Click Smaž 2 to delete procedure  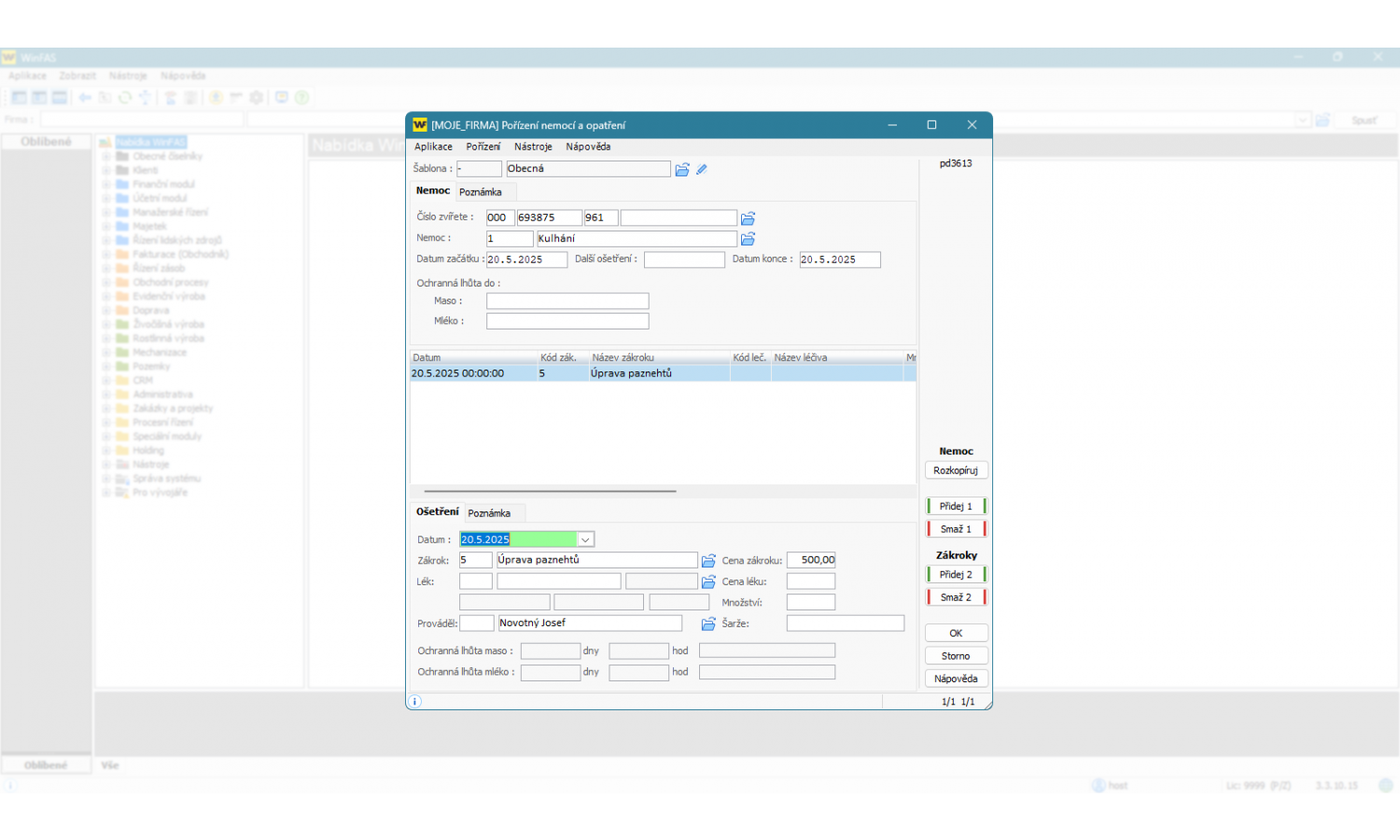pyautogui.click(x=956, y=597)
